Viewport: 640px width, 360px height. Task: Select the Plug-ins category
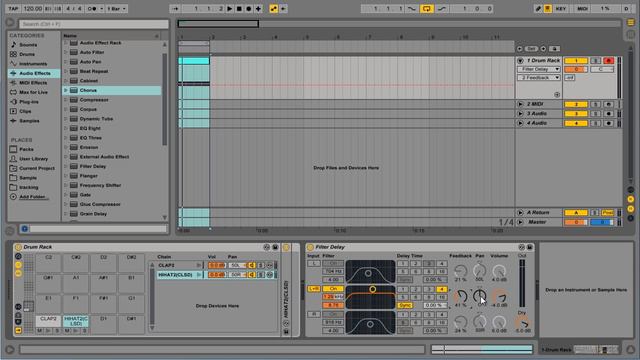[x=29, y=102]
